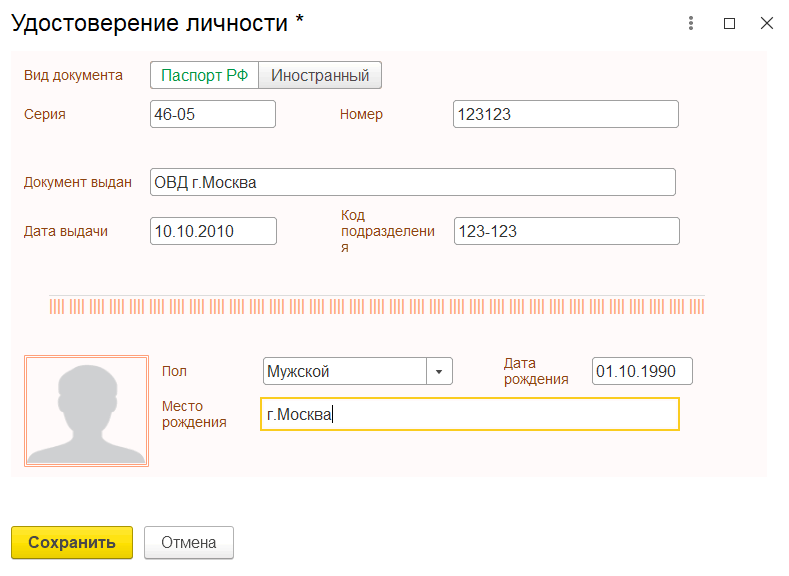
Task: Close the identity document window
Action: [x=767, y=24]
